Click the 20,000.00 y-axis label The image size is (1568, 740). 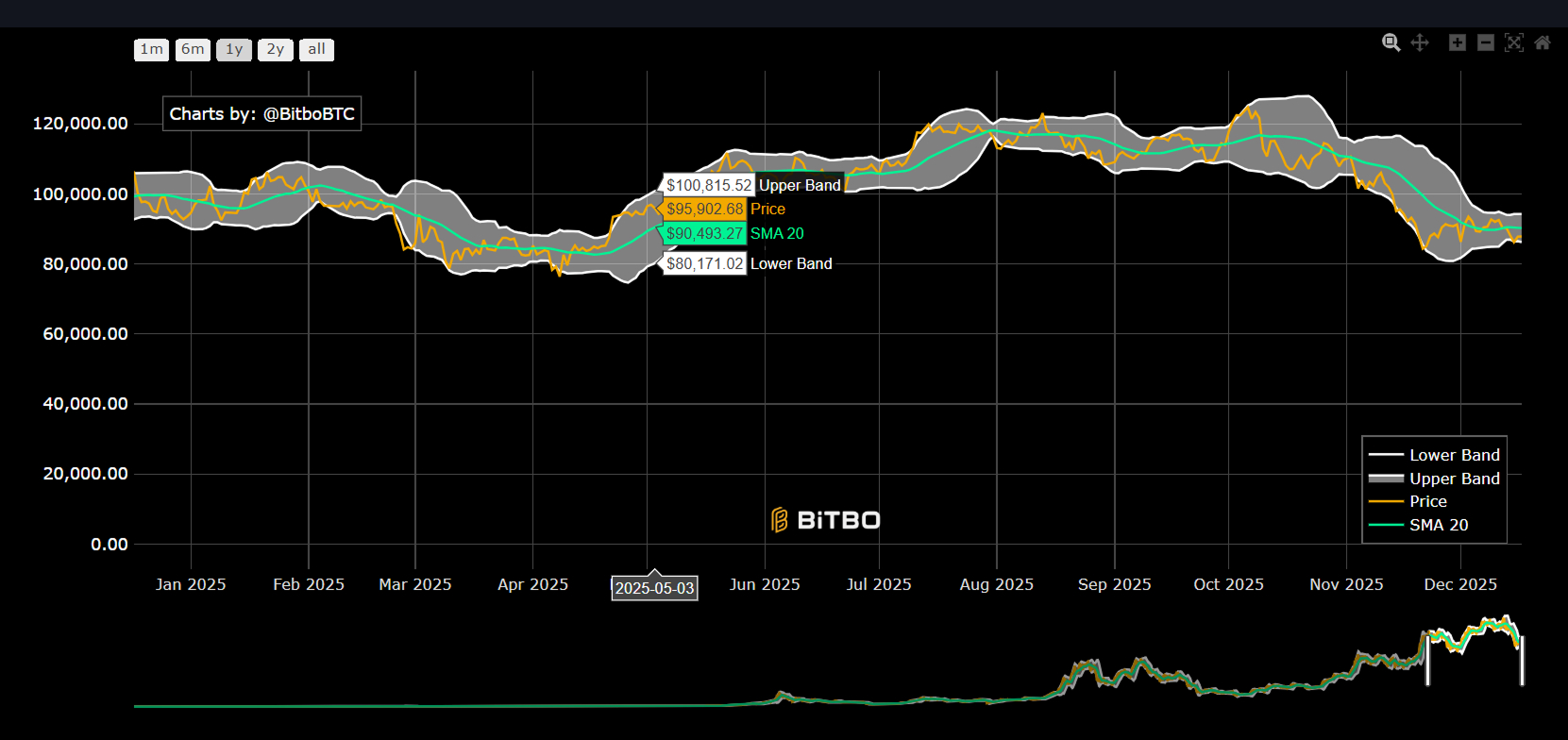pyautogui.click(x=85, y=473)
